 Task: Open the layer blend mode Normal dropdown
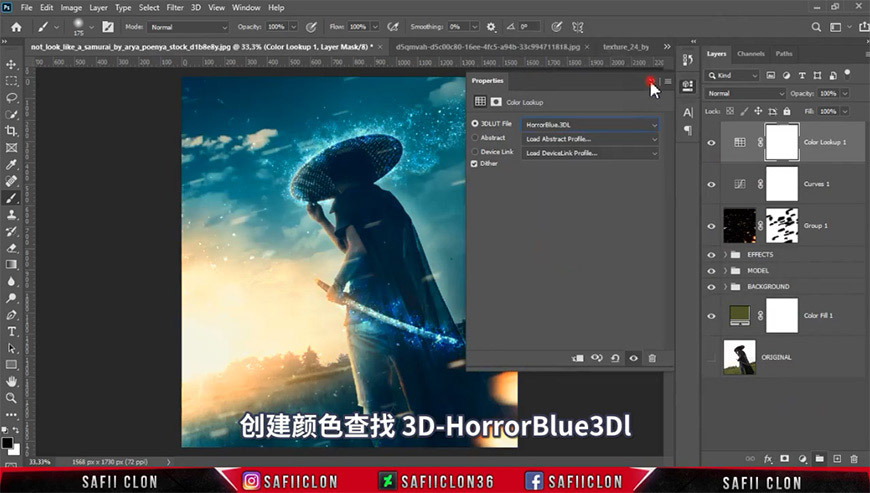(745, 93)
